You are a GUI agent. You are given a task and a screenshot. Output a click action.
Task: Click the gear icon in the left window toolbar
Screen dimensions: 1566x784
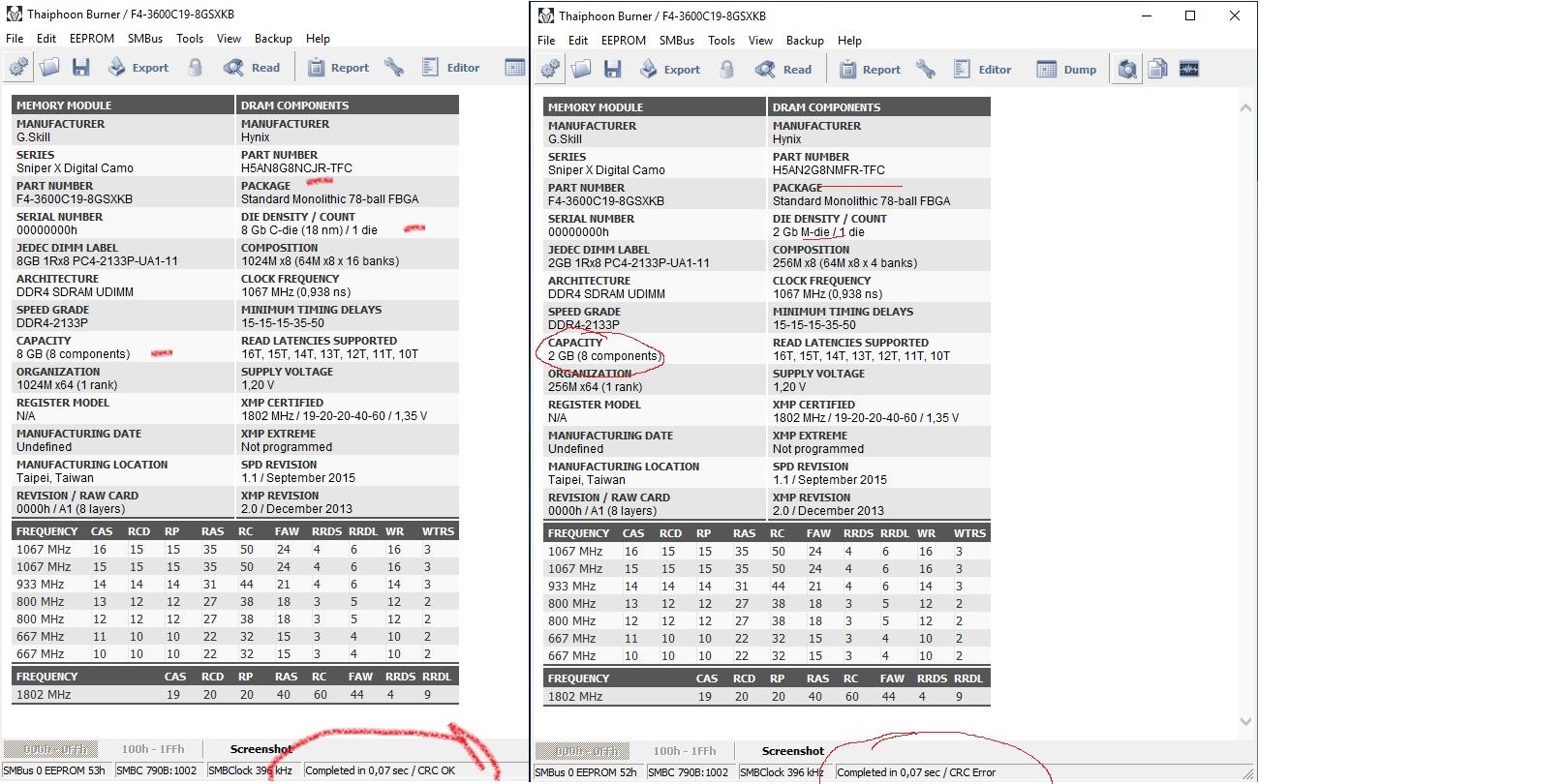18,67
